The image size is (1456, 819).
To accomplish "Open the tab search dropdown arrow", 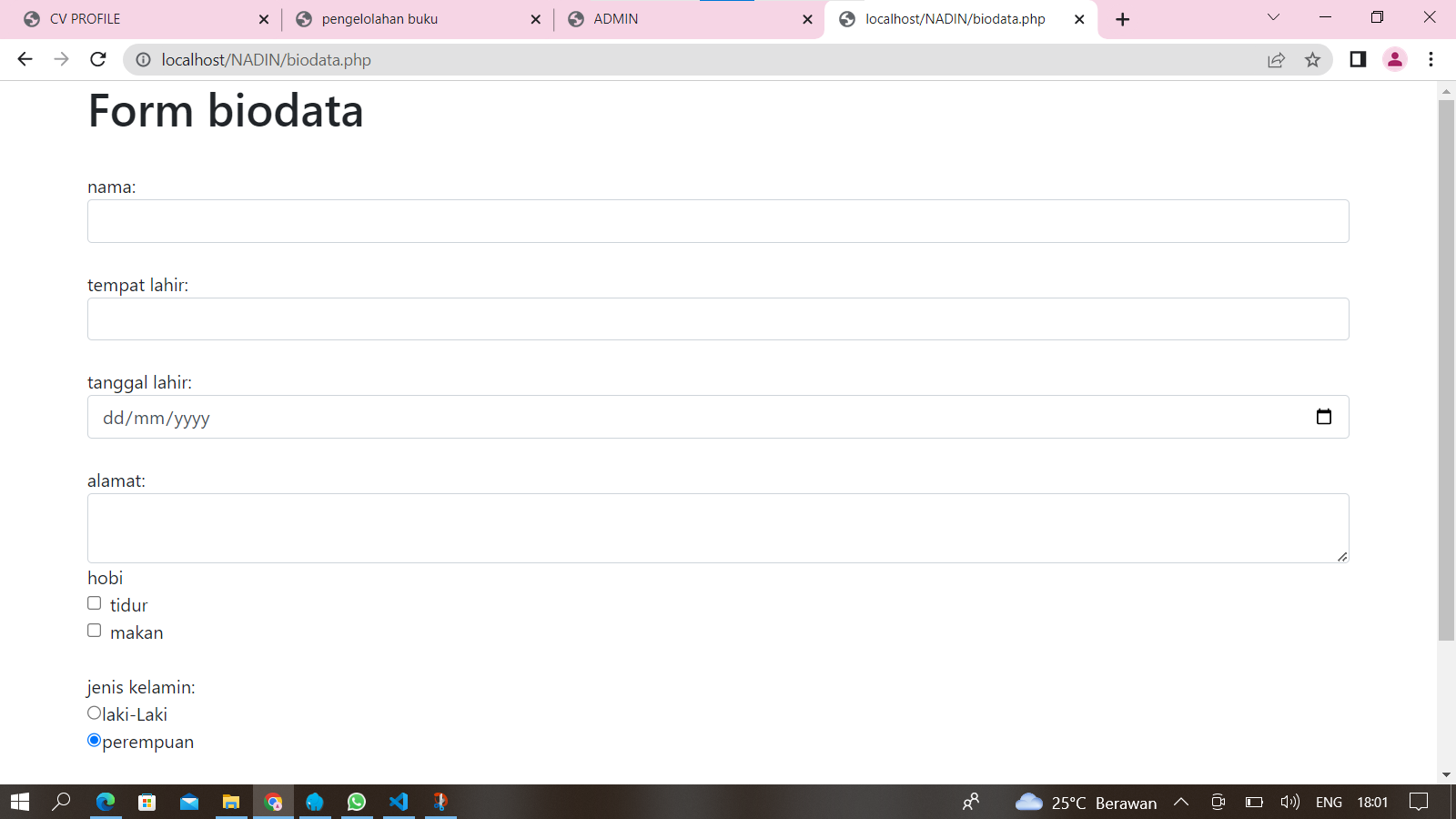I will tap(1273, 18).
